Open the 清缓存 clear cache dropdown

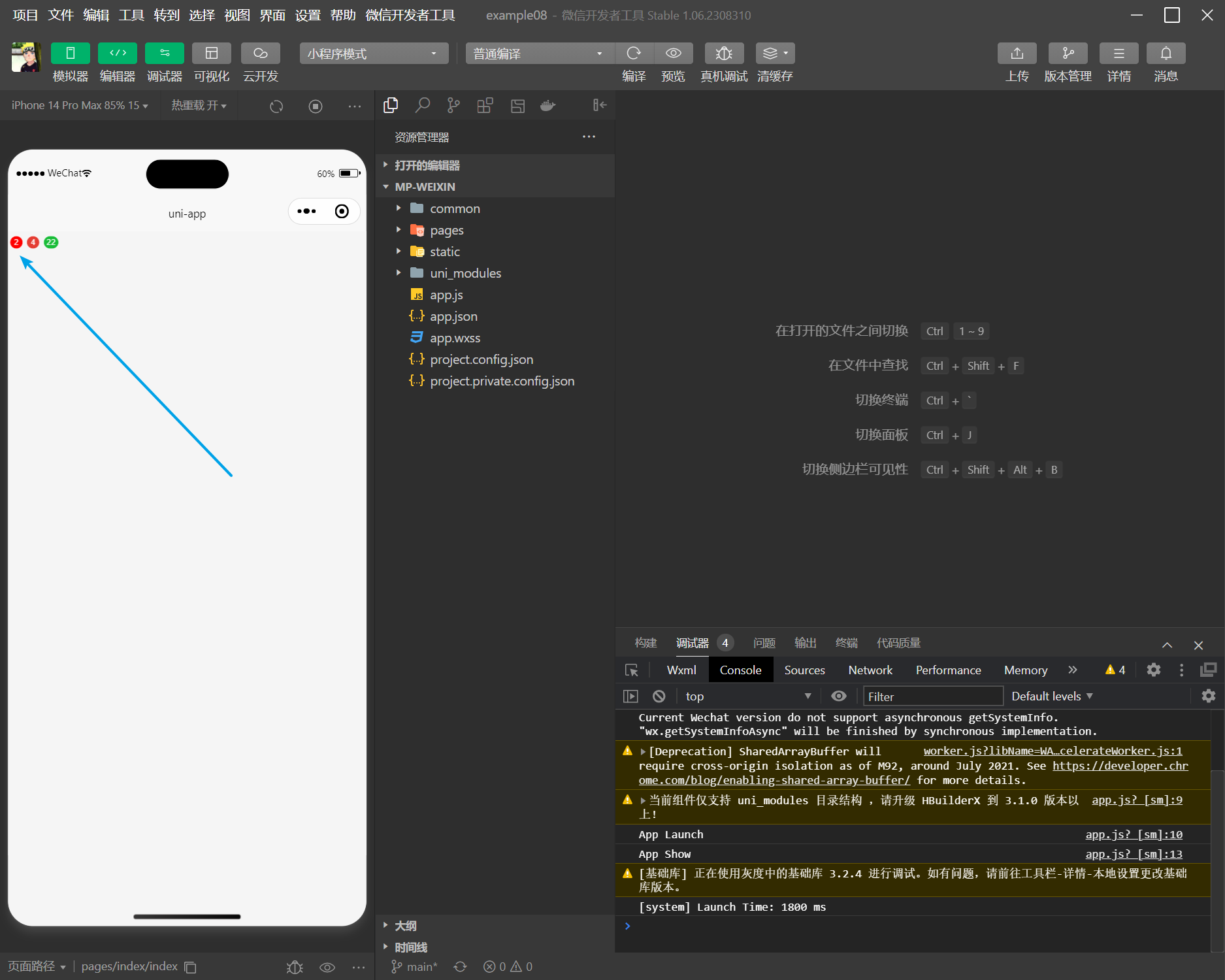coord(775,53)
